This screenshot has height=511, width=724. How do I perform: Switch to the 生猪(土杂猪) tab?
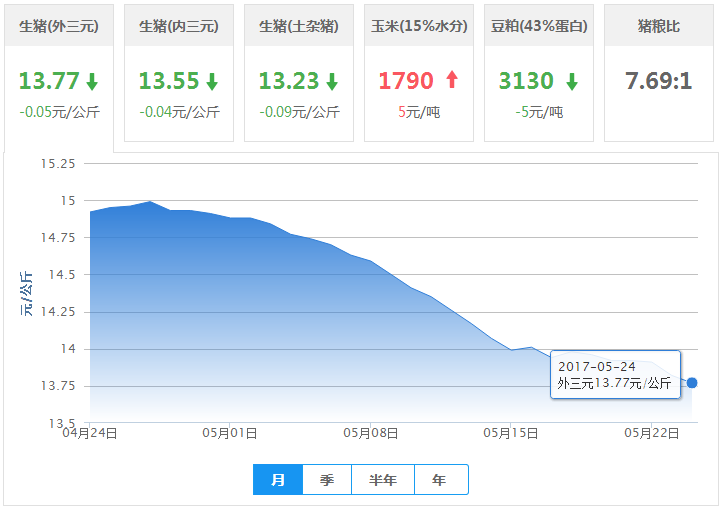[x=299, y=26]
